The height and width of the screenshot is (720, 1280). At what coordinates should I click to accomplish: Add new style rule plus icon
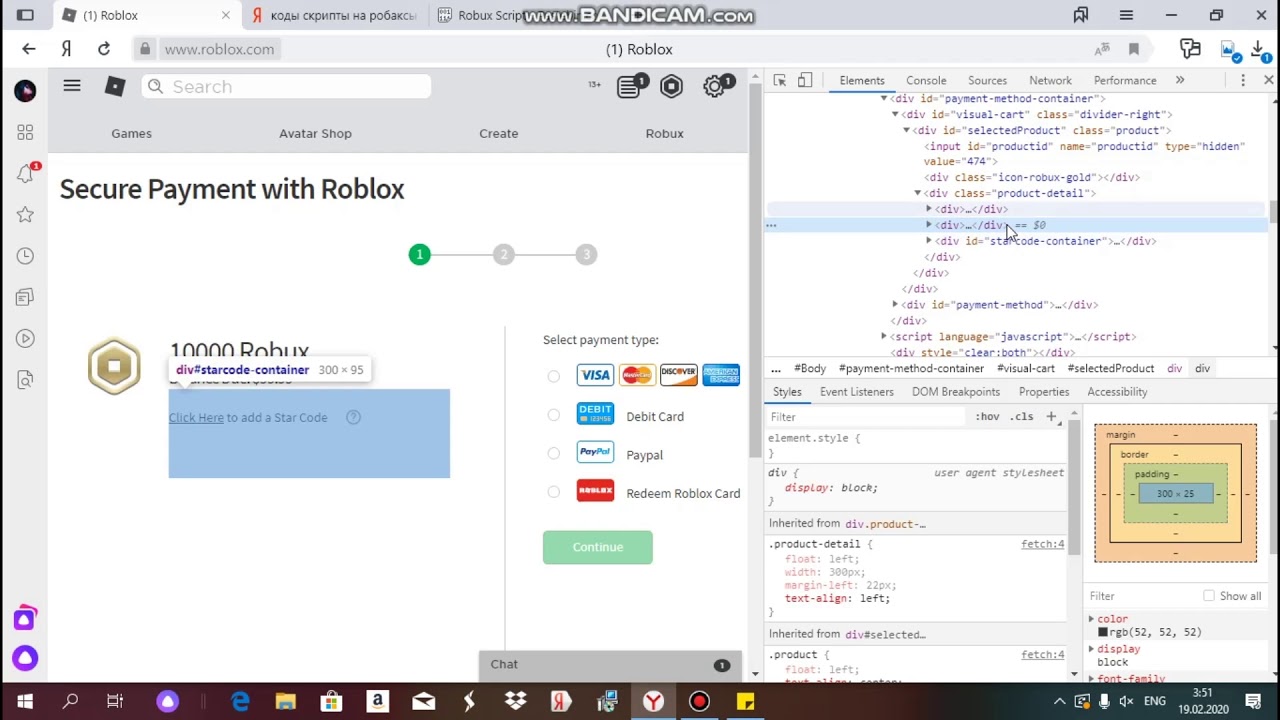1051,416
